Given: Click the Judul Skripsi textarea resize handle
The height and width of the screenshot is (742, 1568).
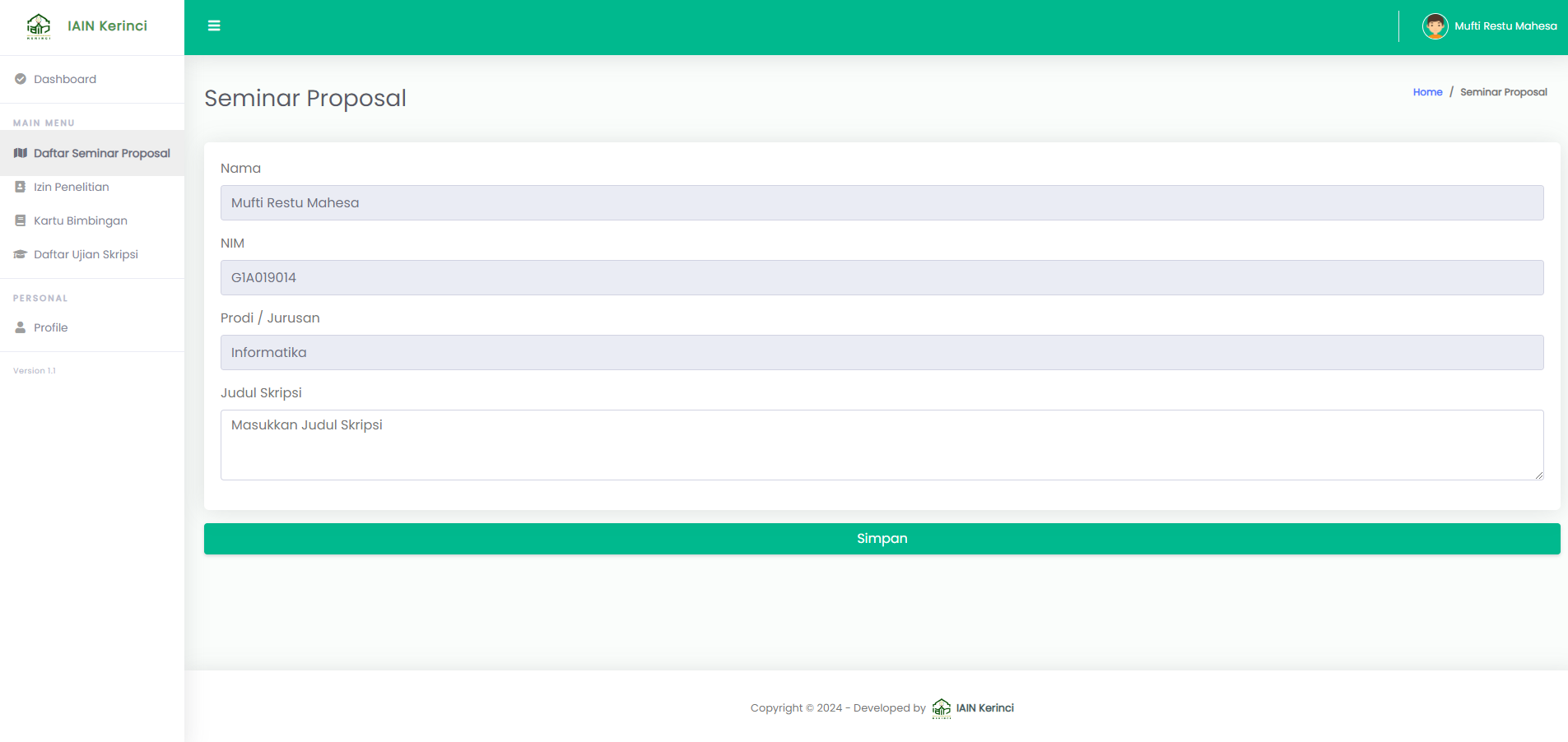Looking at the screenshot, I should coord(1538,475).
